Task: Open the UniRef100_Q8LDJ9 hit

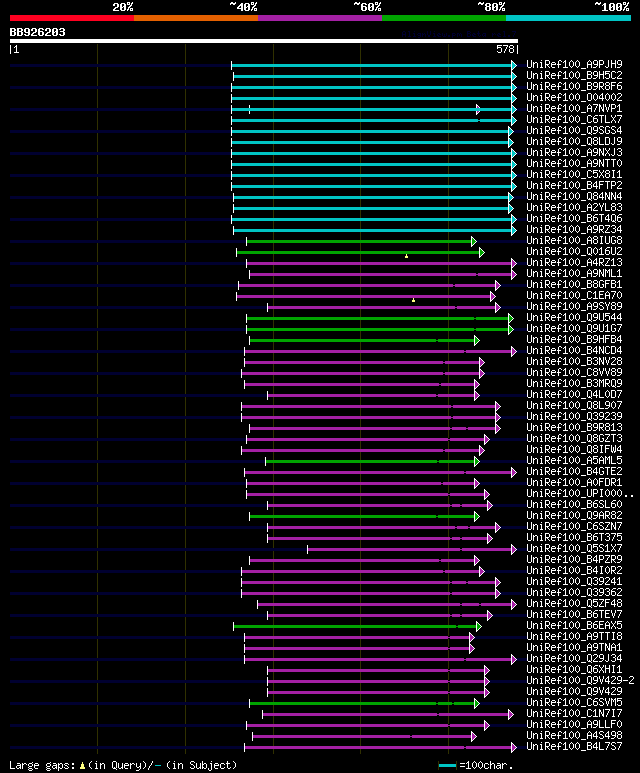Action: [x=574, y=141]
